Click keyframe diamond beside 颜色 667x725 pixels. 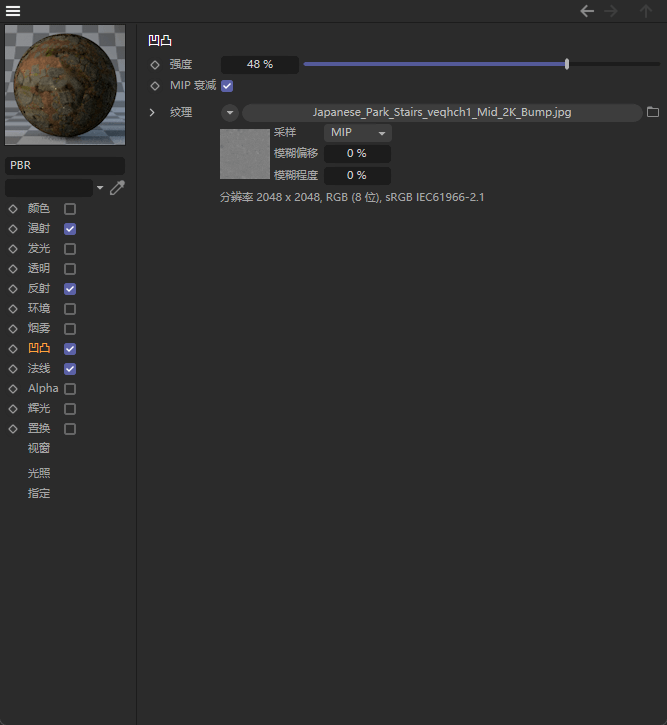tap(13, 209)
